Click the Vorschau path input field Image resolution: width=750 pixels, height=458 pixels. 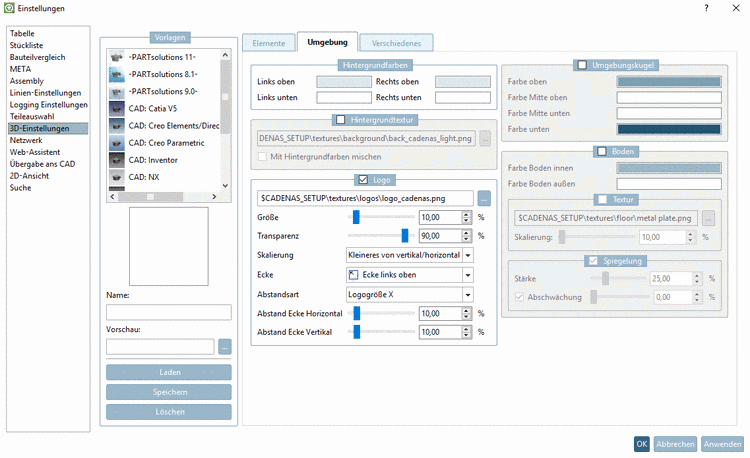[x=160, y=347]
